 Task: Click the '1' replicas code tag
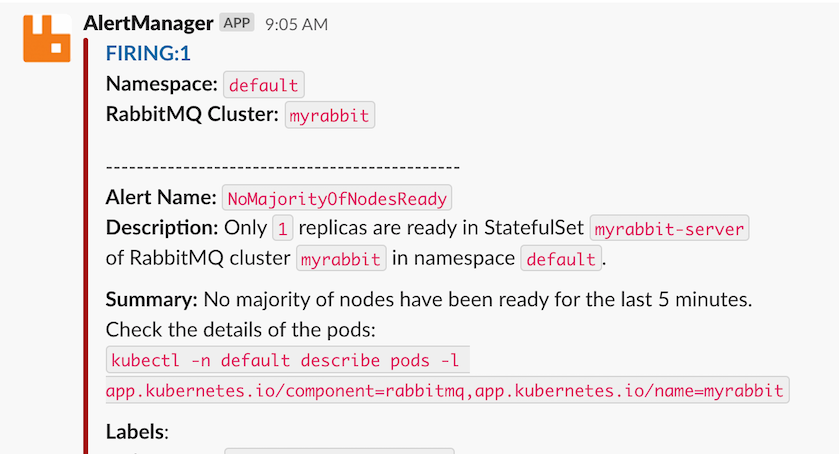(283, 228)
